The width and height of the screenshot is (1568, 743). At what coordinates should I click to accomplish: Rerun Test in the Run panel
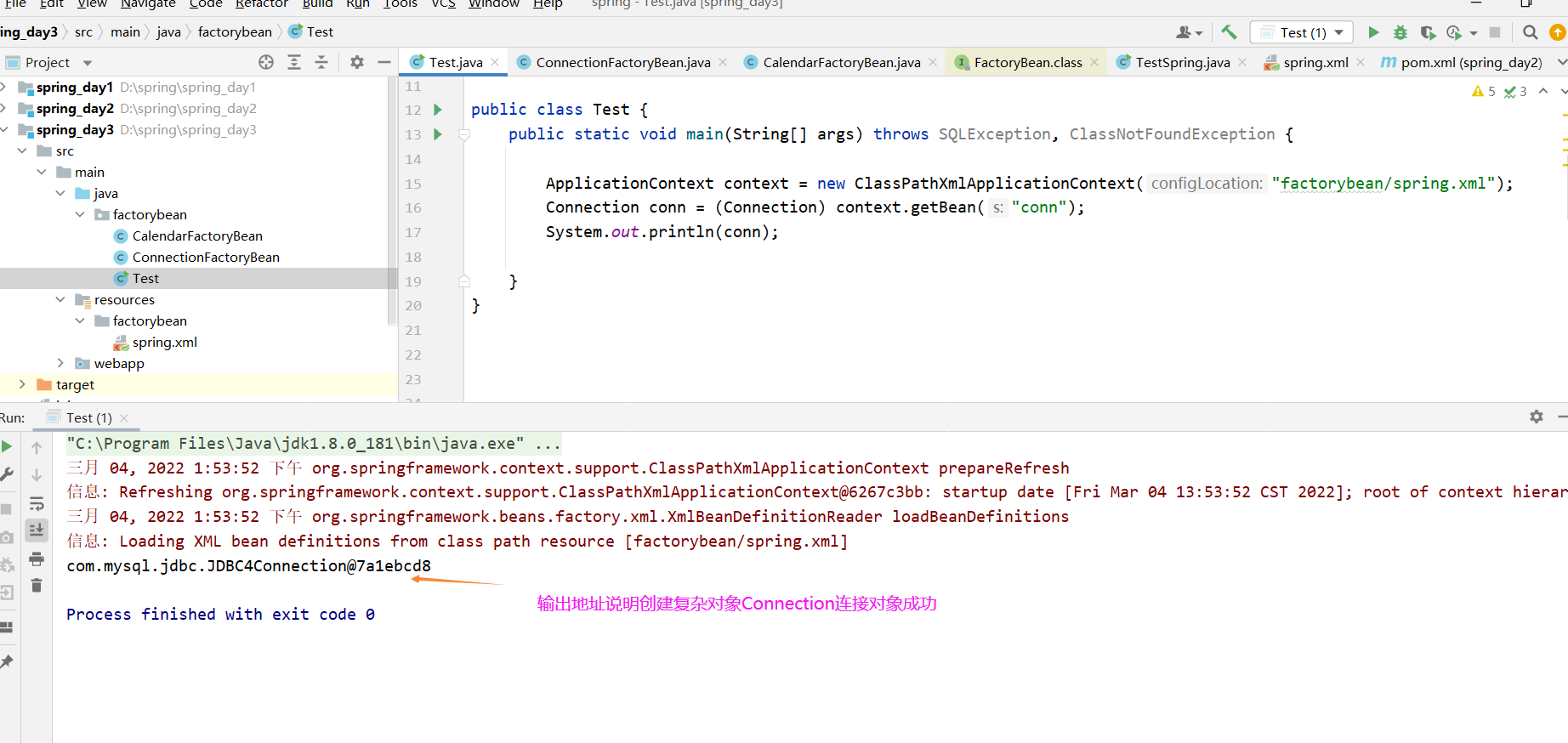pyautogui.click(x=7, y=446)
